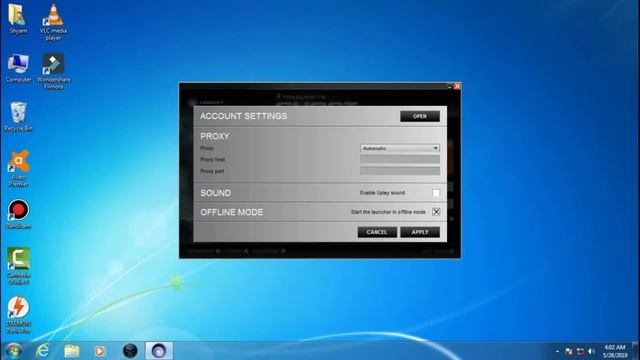Click the Apply button

(420, 232)
